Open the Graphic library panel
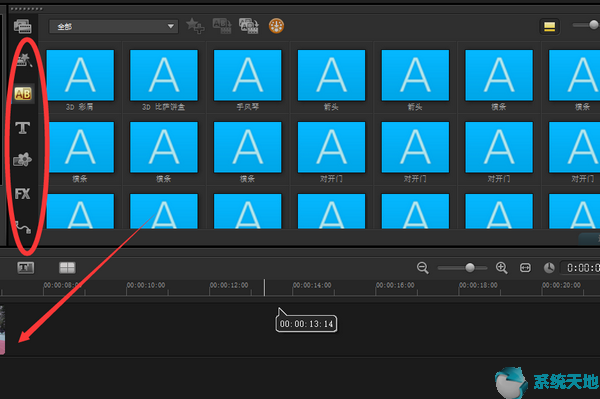The height and width of the screenshot is (399, 600). pyautogui.click(x=23, y=160)
